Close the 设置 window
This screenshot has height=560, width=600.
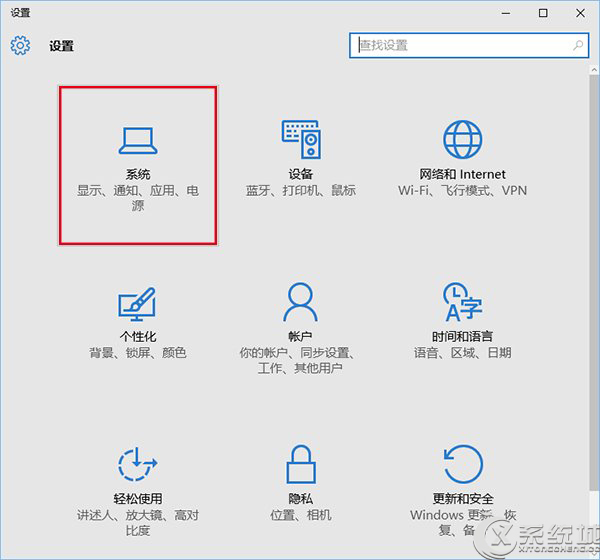tap(580, 13)
